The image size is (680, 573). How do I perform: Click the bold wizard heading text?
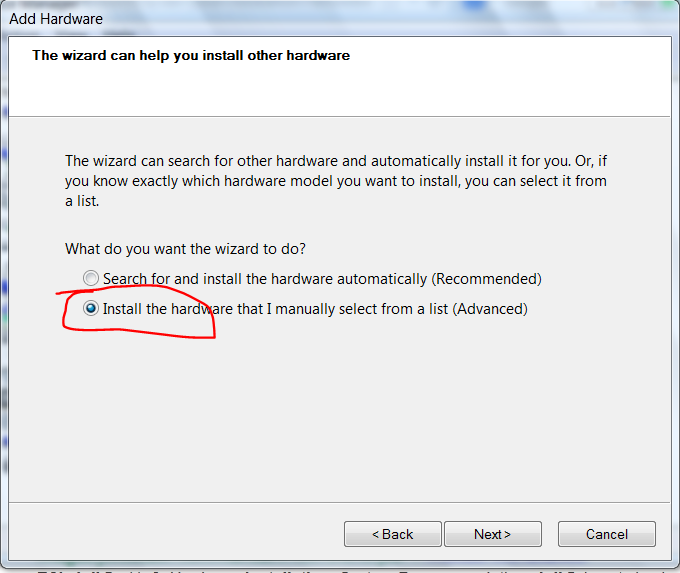point(191,56)
